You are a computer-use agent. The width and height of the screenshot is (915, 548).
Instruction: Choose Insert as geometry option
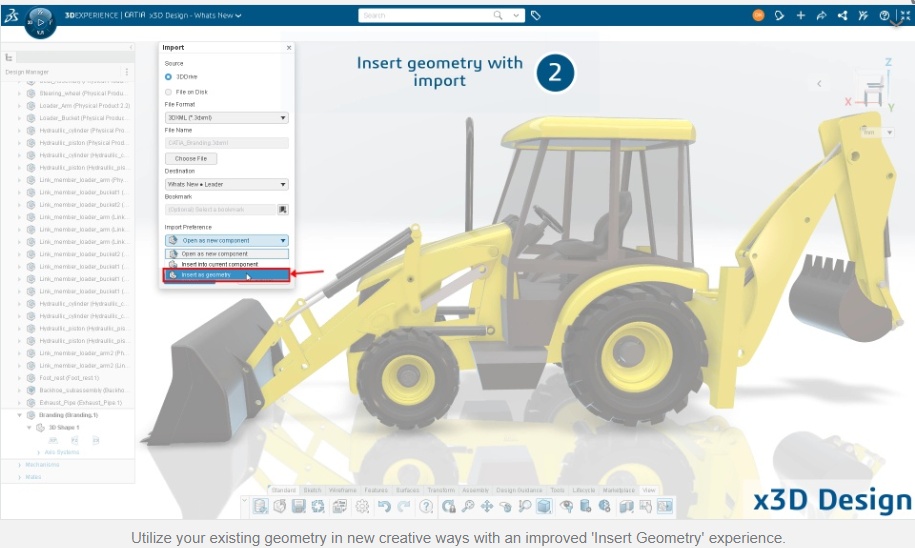tap(226, 275)
